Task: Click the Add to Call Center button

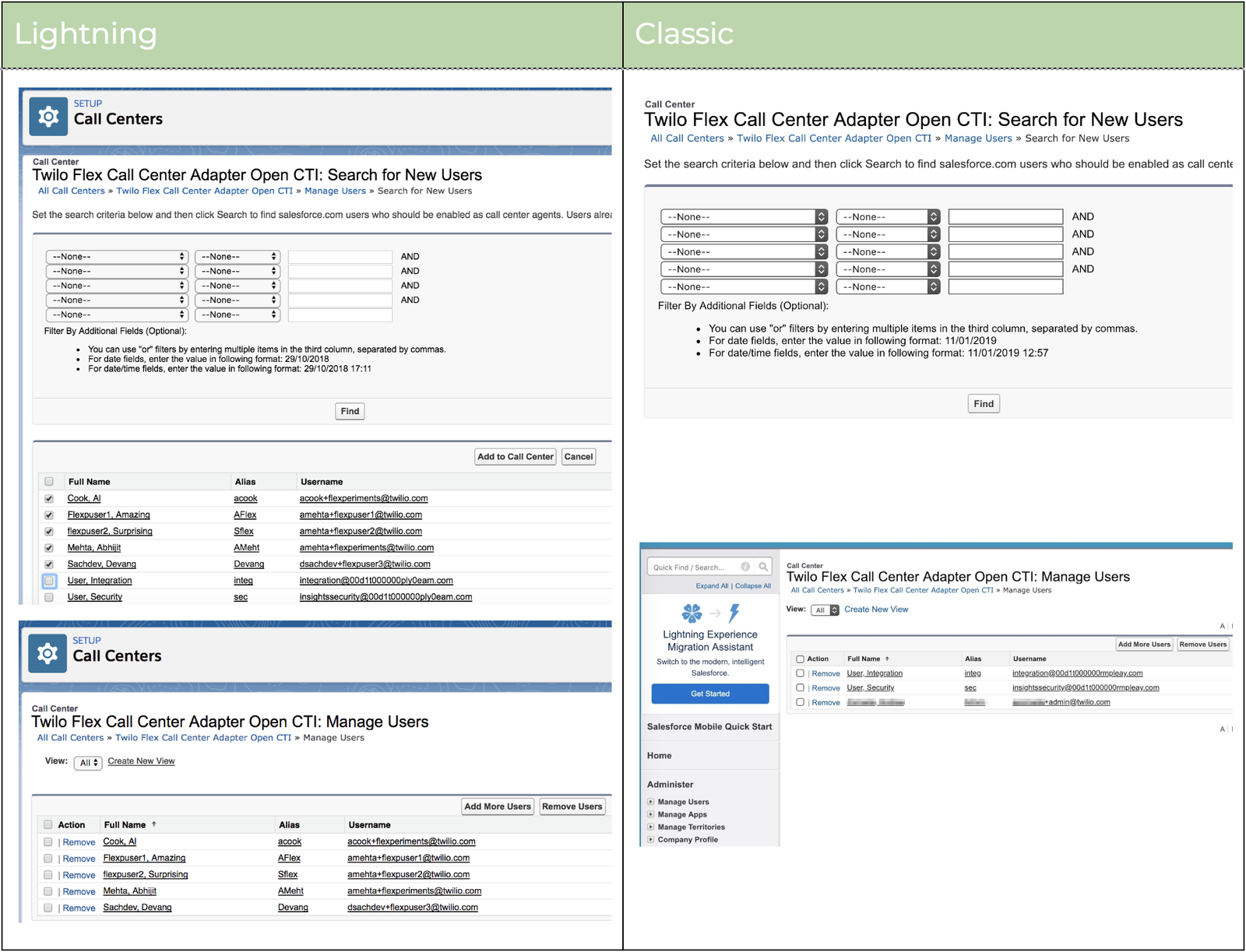Action: pyautogui.click(x=515, y=456)
